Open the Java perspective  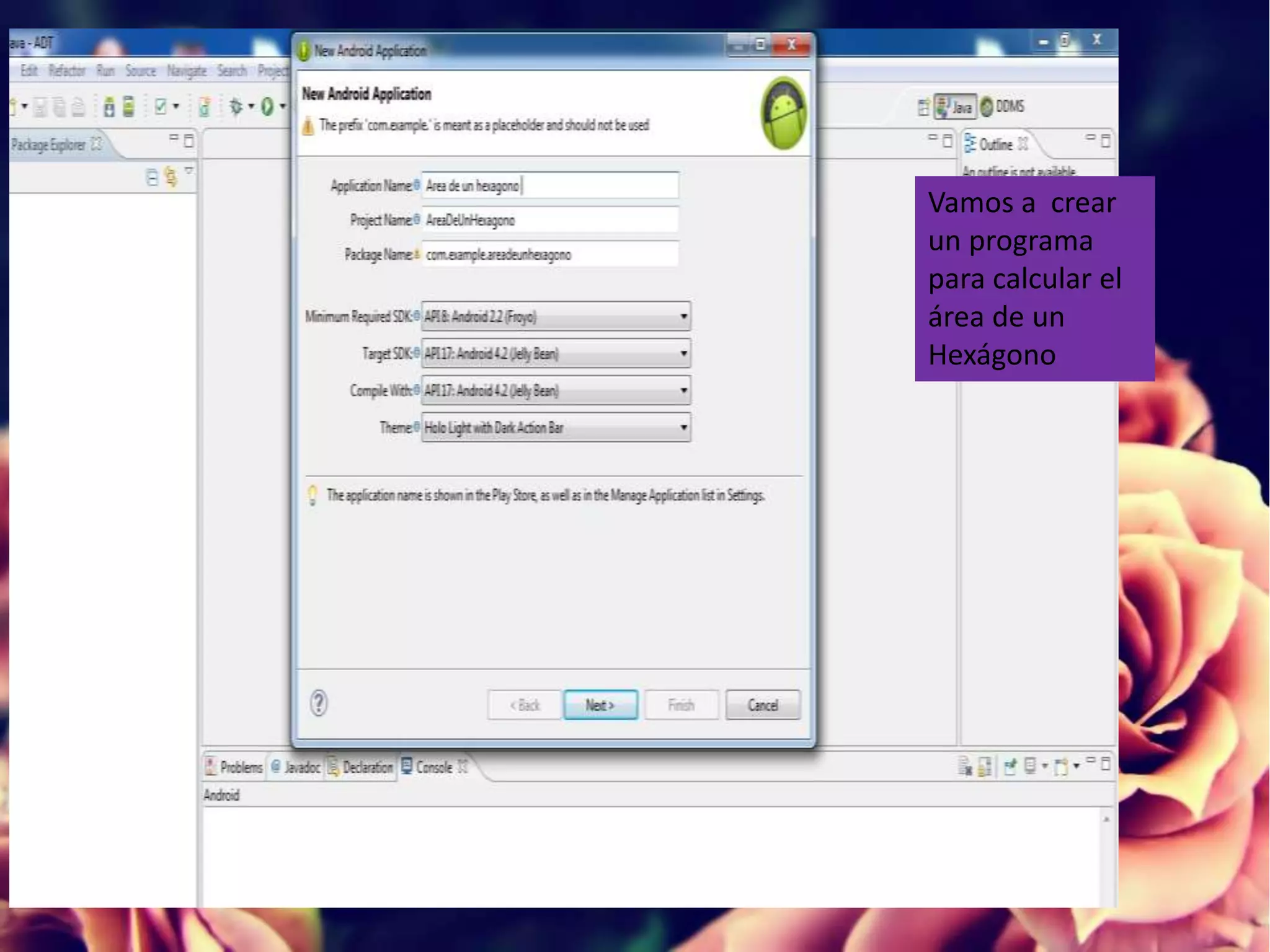click(955, 107)
